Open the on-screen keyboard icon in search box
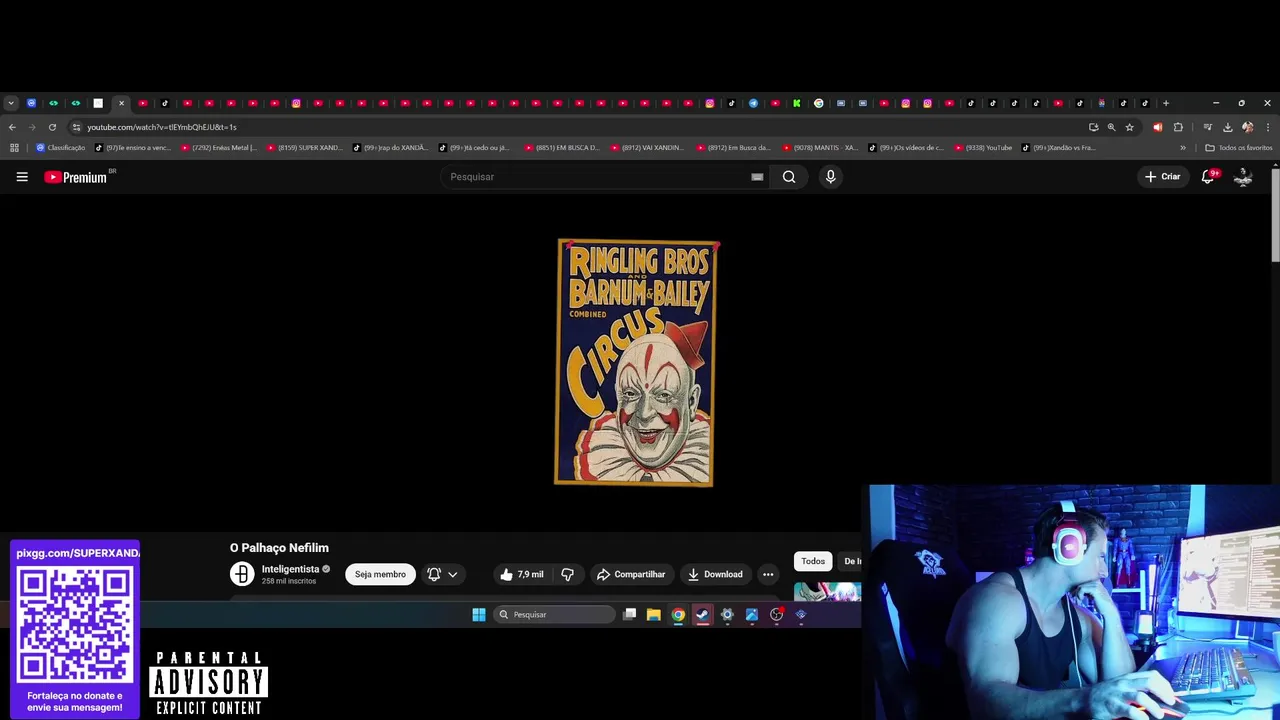The height and width of the screenshot is (720, 1280). click(x=757, y=177)
